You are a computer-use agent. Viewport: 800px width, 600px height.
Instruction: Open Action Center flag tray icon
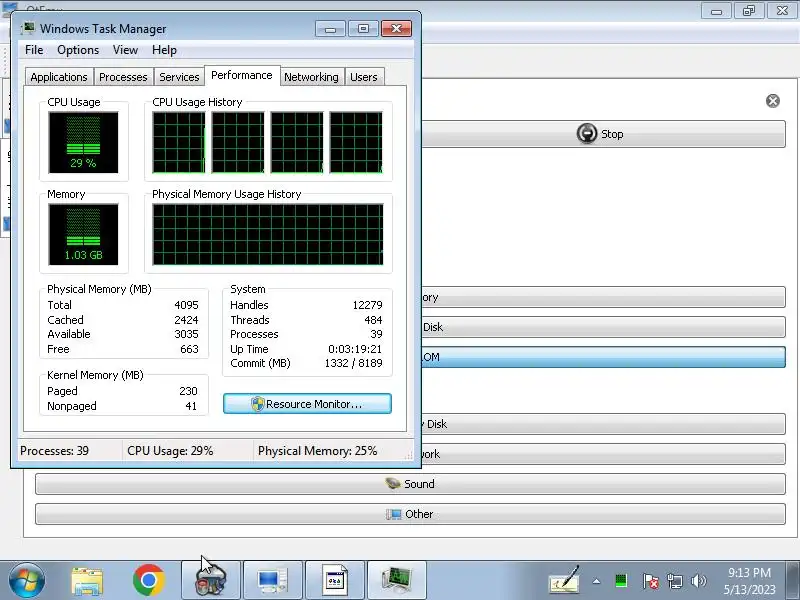click(650, 581)
